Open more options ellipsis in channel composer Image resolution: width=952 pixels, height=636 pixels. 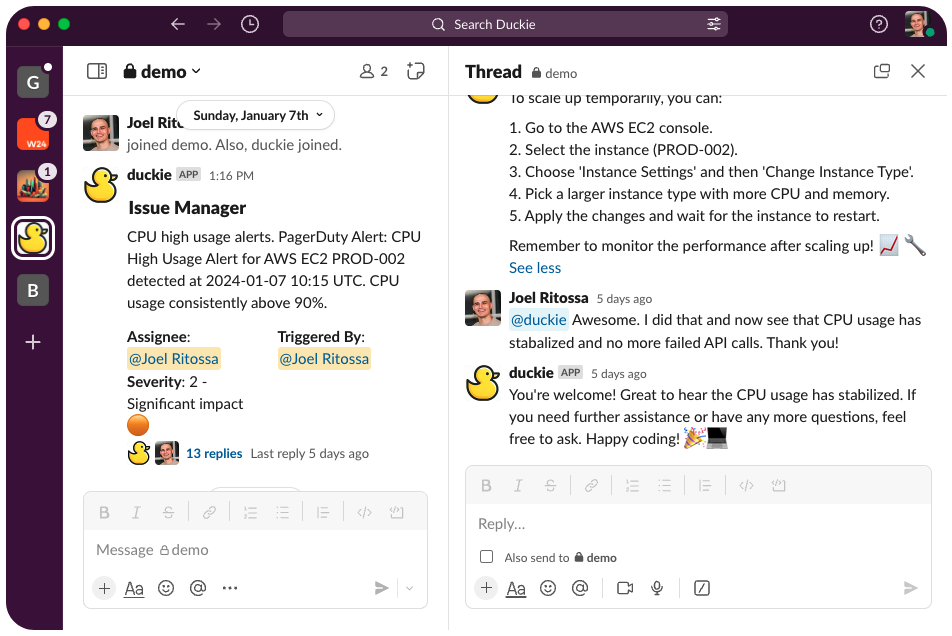coord(230,588)
